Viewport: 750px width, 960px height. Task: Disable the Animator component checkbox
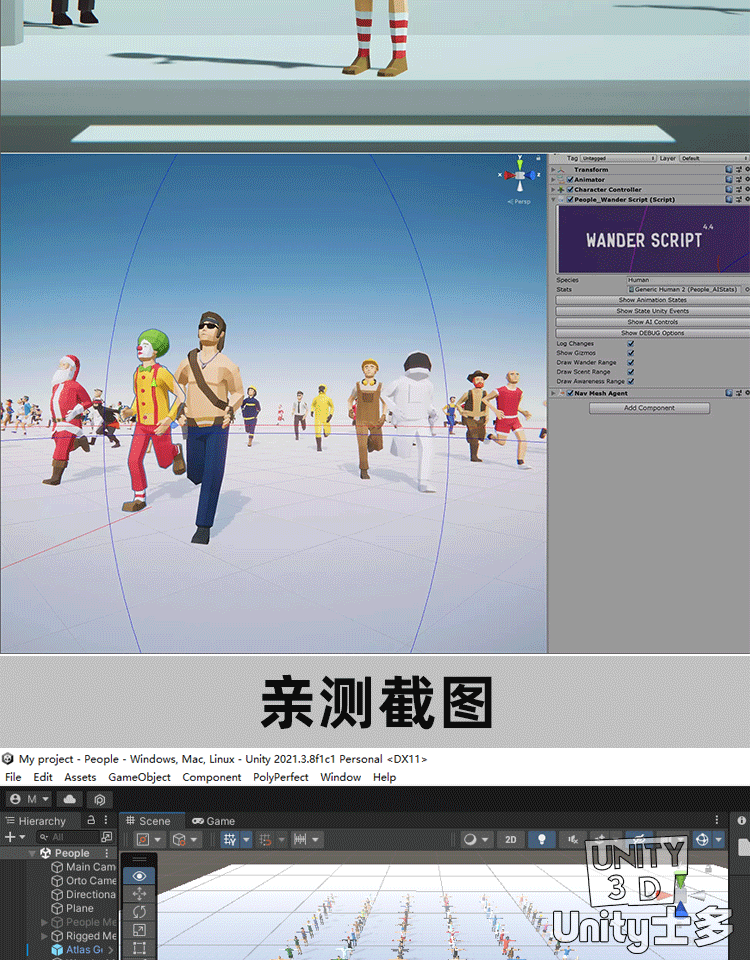pyautogui.click(x=570, y=180)
